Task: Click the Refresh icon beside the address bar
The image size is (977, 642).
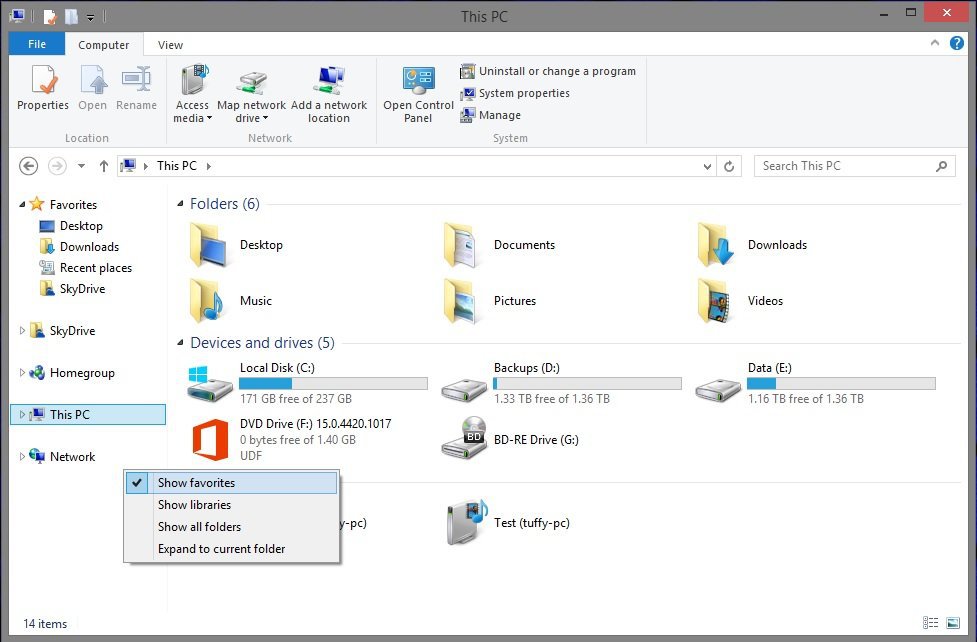Action: (729, 166)
